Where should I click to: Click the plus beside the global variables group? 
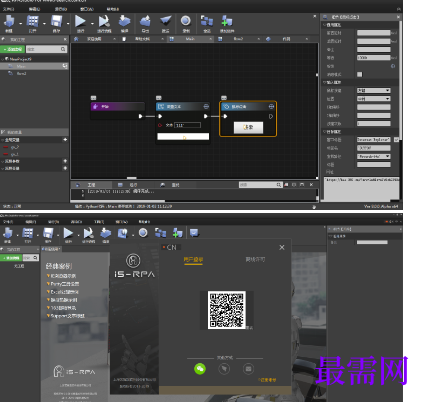[65, 140]
